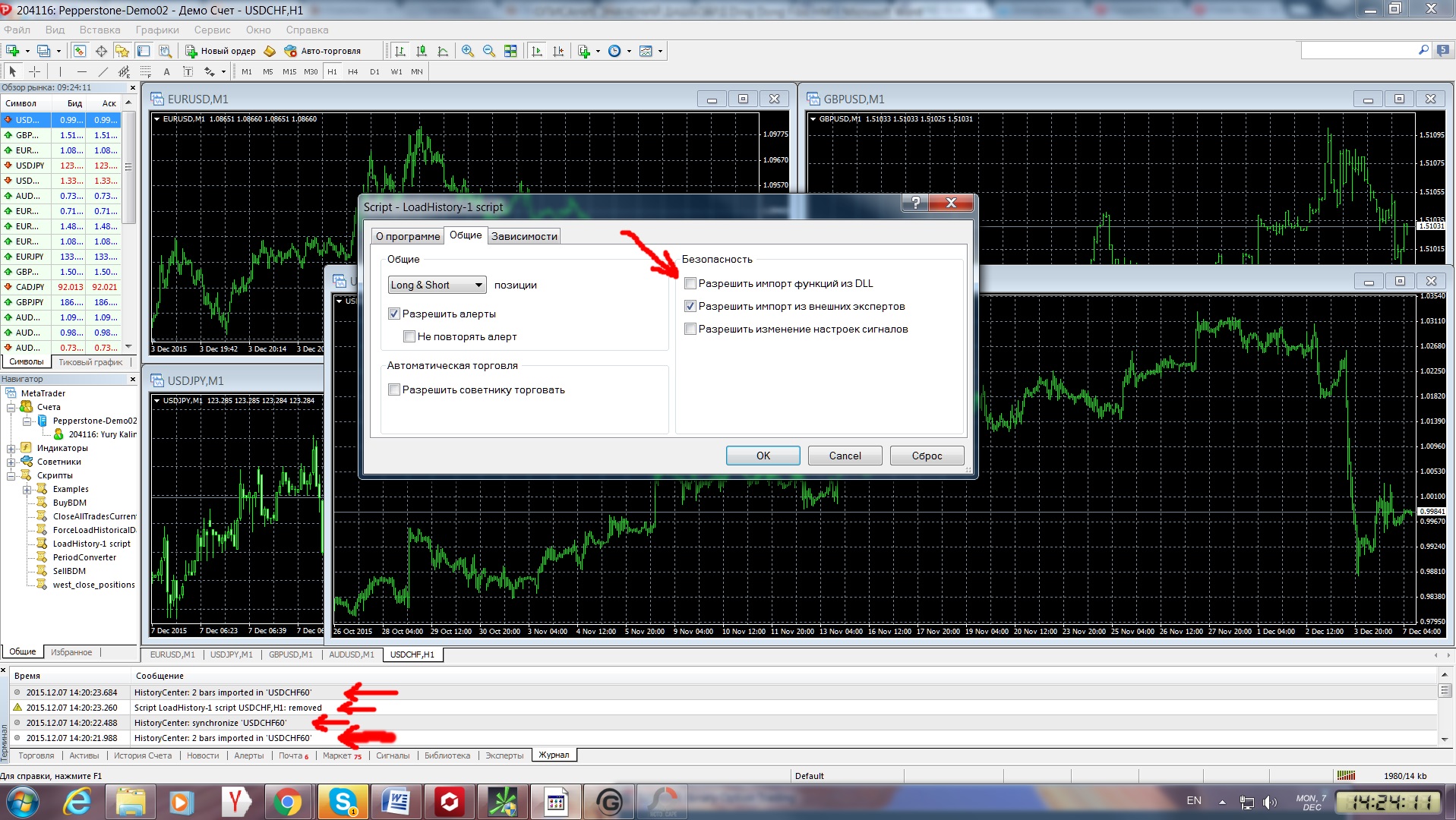Uncheck Разрешить импорт из внешних экспертов

tap(690, 306)
